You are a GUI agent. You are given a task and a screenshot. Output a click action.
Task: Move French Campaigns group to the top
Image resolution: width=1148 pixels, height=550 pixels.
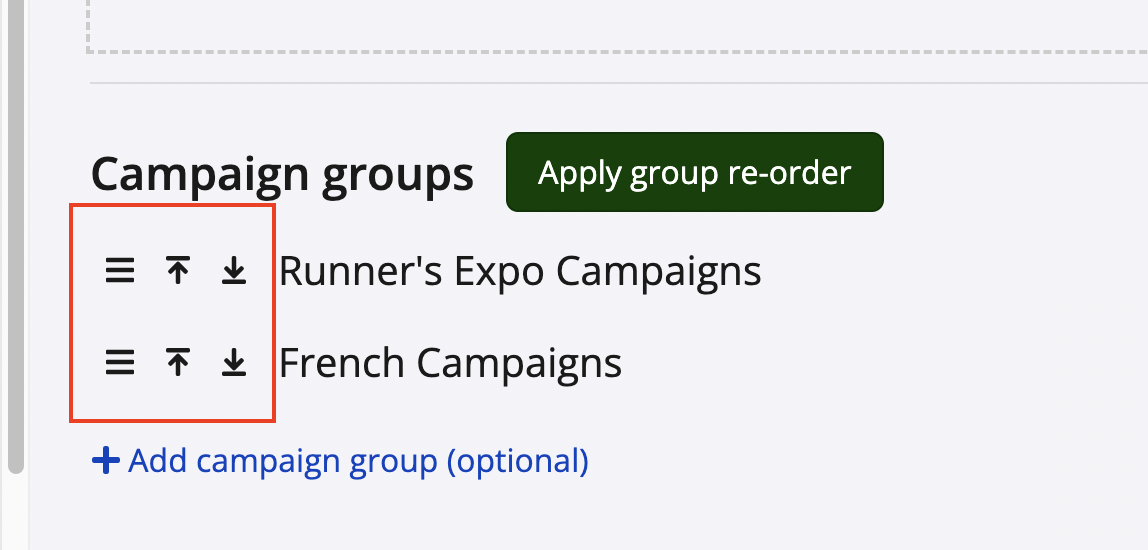(178, 363)
